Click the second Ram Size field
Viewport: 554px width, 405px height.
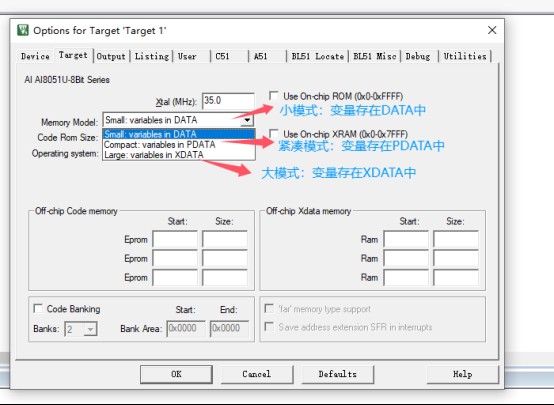[456, 258]
